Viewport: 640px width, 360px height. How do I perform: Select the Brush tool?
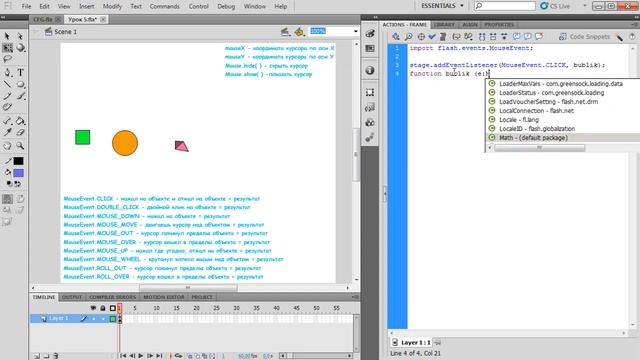click(x=20, y=96)
